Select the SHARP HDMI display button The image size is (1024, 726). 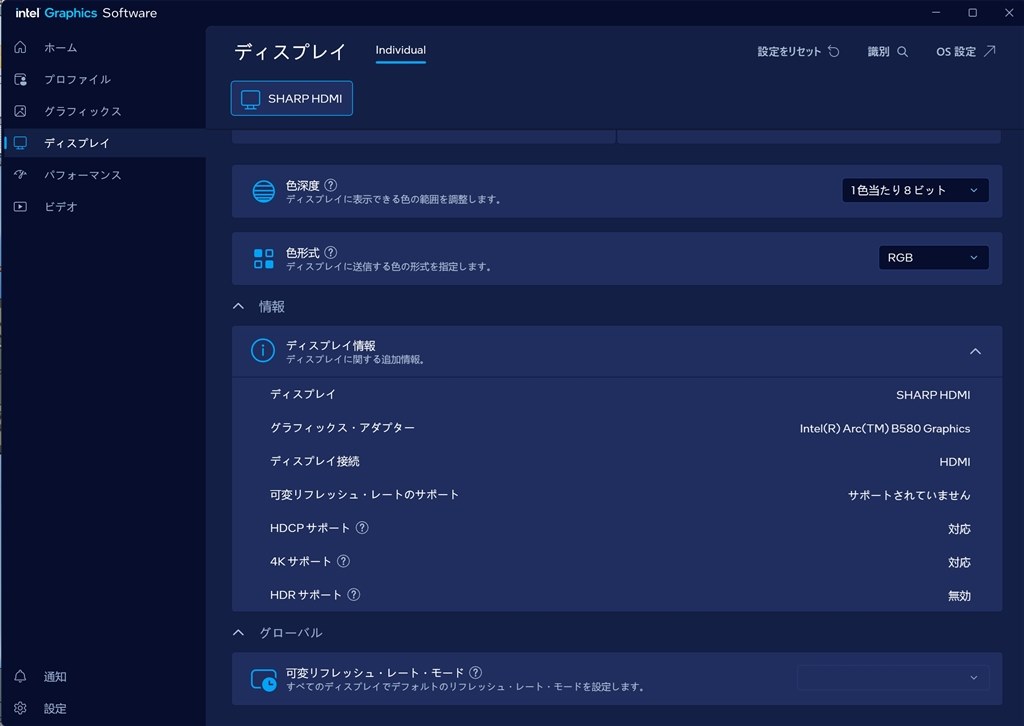292,99
